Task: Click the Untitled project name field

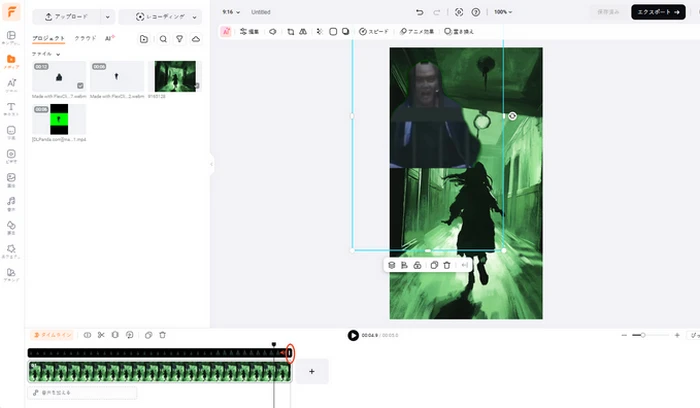Action: [x=261, y=12]
